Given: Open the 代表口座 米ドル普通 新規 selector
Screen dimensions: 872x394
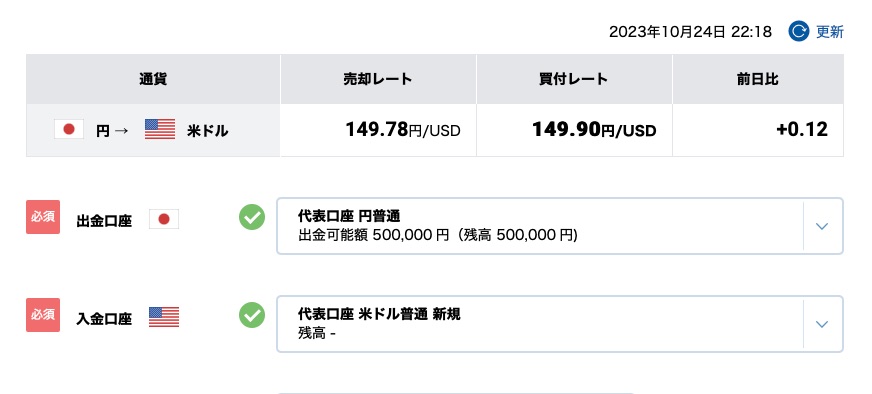Looking at the screenshot, I should [559, 324].
